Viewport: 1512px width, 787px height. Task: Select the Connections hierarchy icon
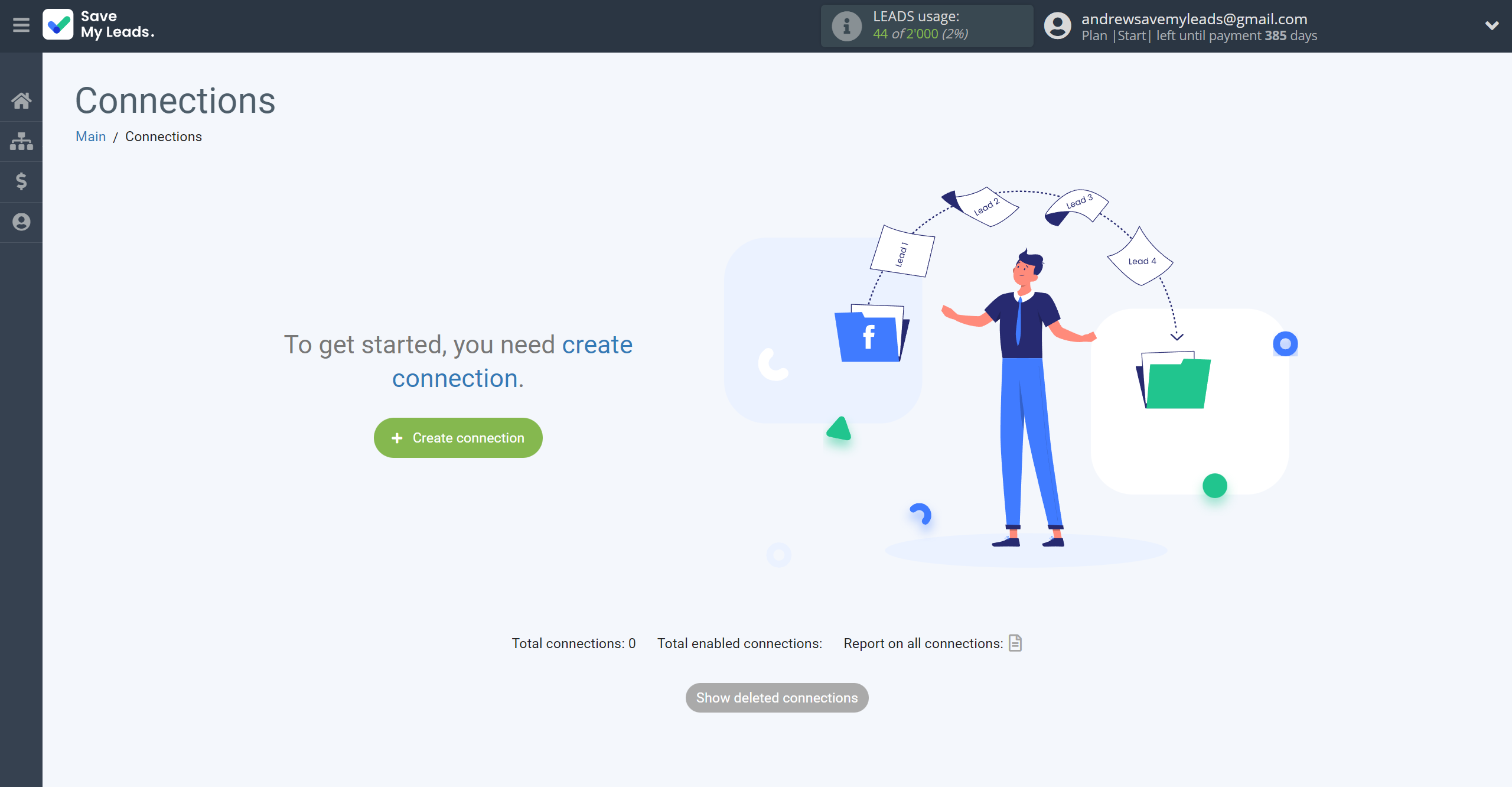click(21, 141)
